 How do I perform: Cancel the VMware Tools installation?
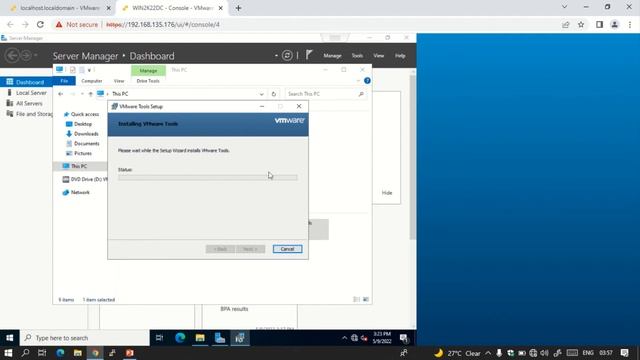[287, 249]
